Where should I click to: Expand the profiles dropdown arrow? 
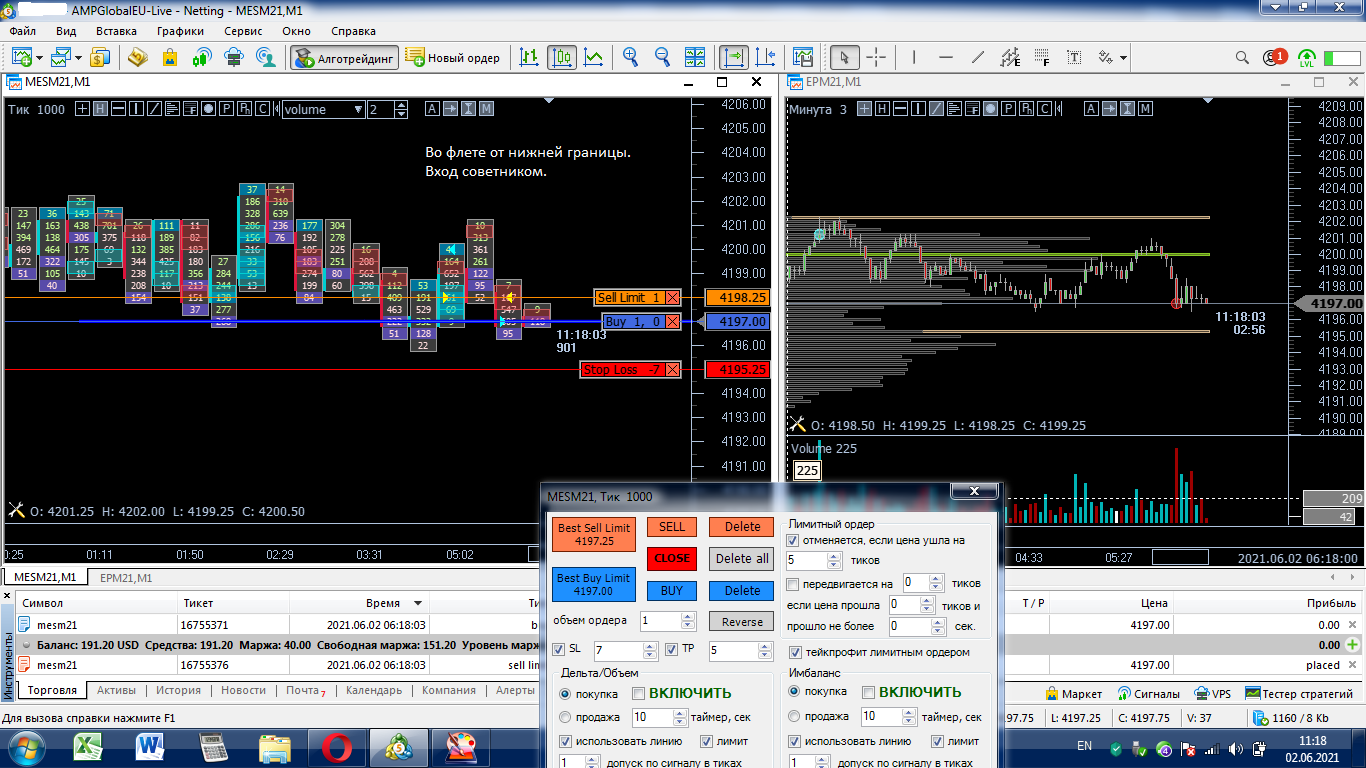click(x=78, y=58)
